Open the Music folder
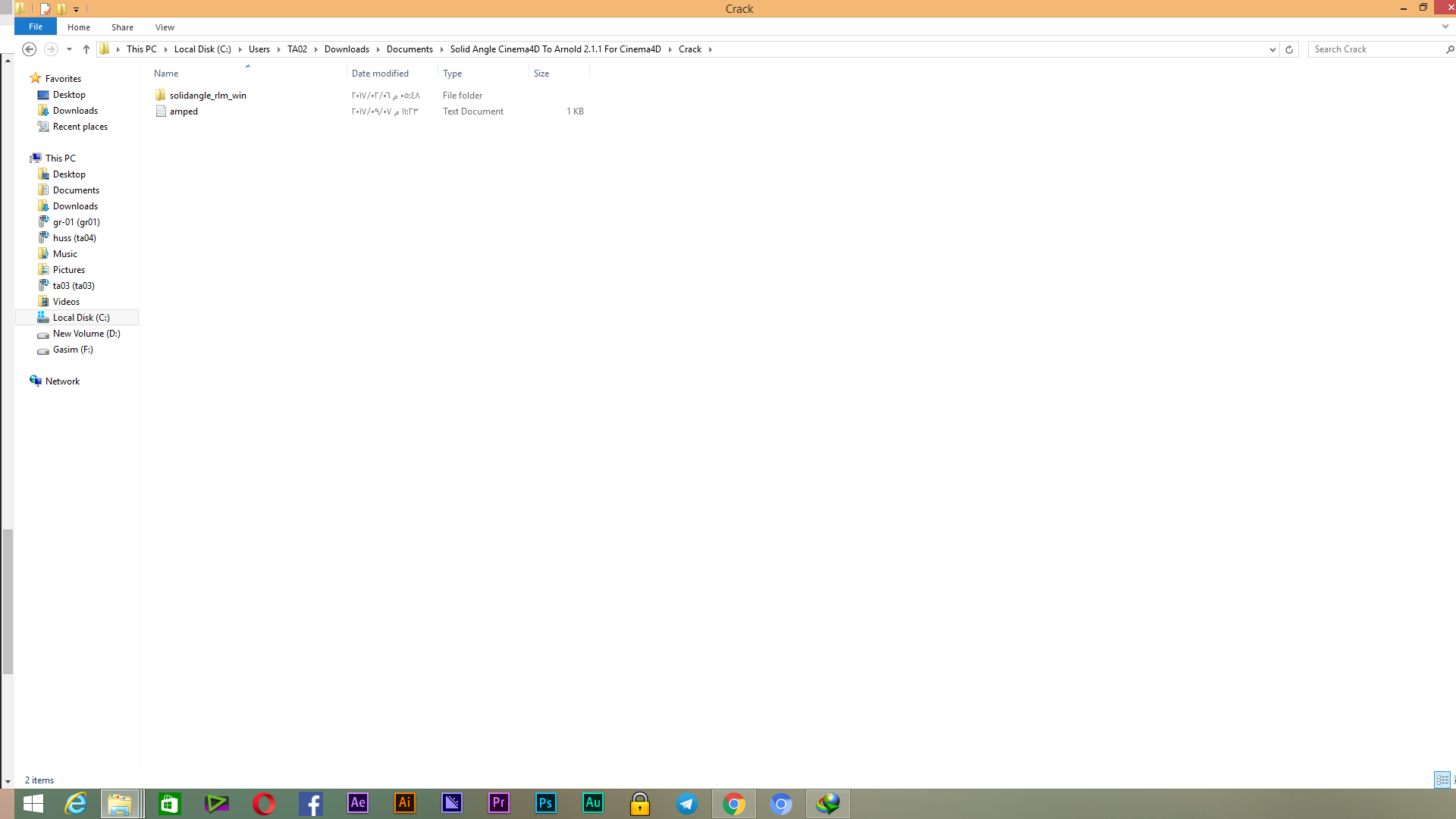Viewport: 1456px width, 819px height. pyautogui.click(x=64, y=254)
